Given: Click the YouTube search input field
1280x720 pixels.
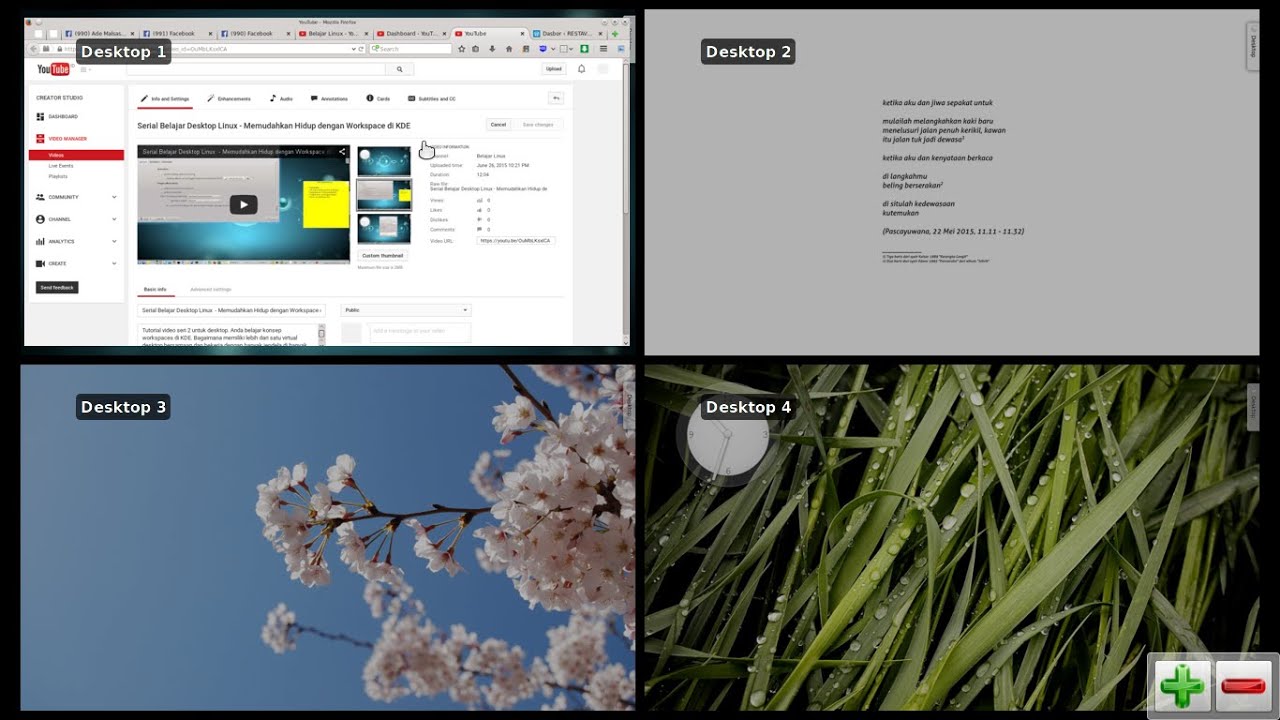Looking at the screenshot, I should click(x=256, y=69).
